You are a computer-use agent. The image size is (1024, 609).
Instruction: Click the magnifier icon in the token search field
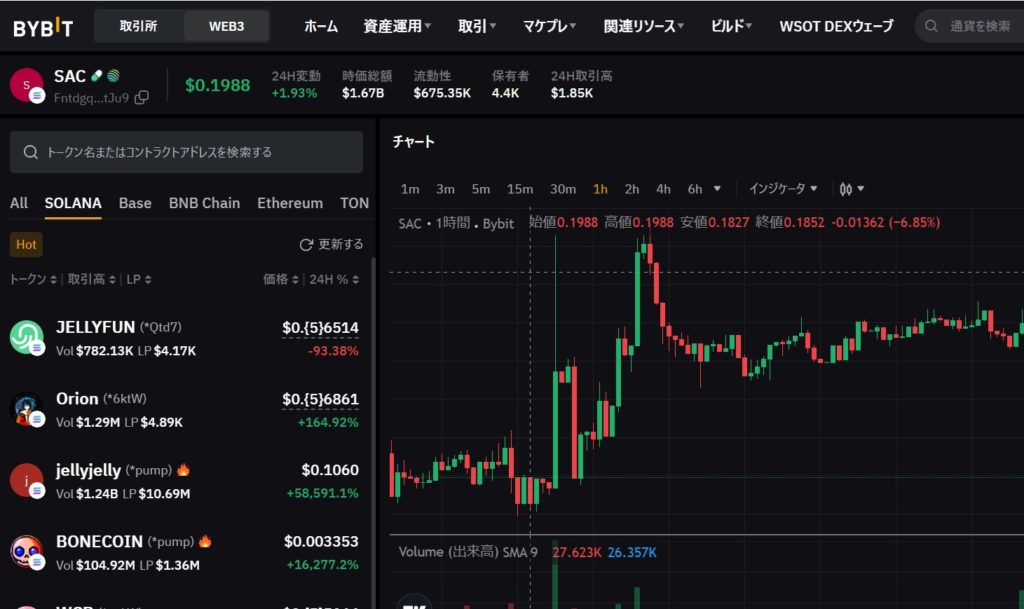(30, 152)
